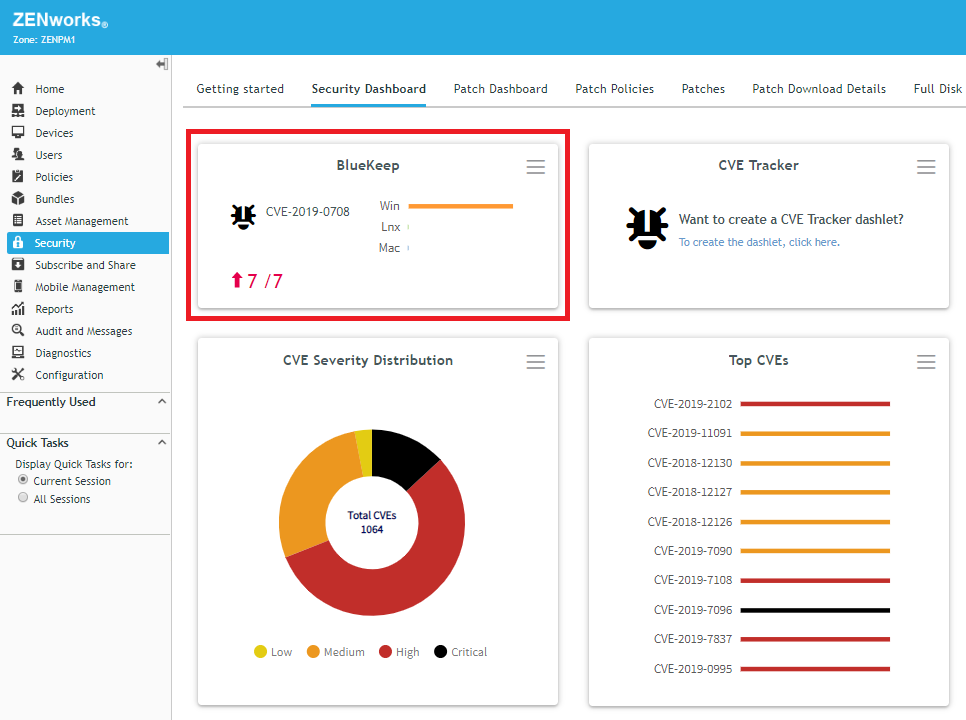Click the CVE-2019-0708 label

(307, 212)
